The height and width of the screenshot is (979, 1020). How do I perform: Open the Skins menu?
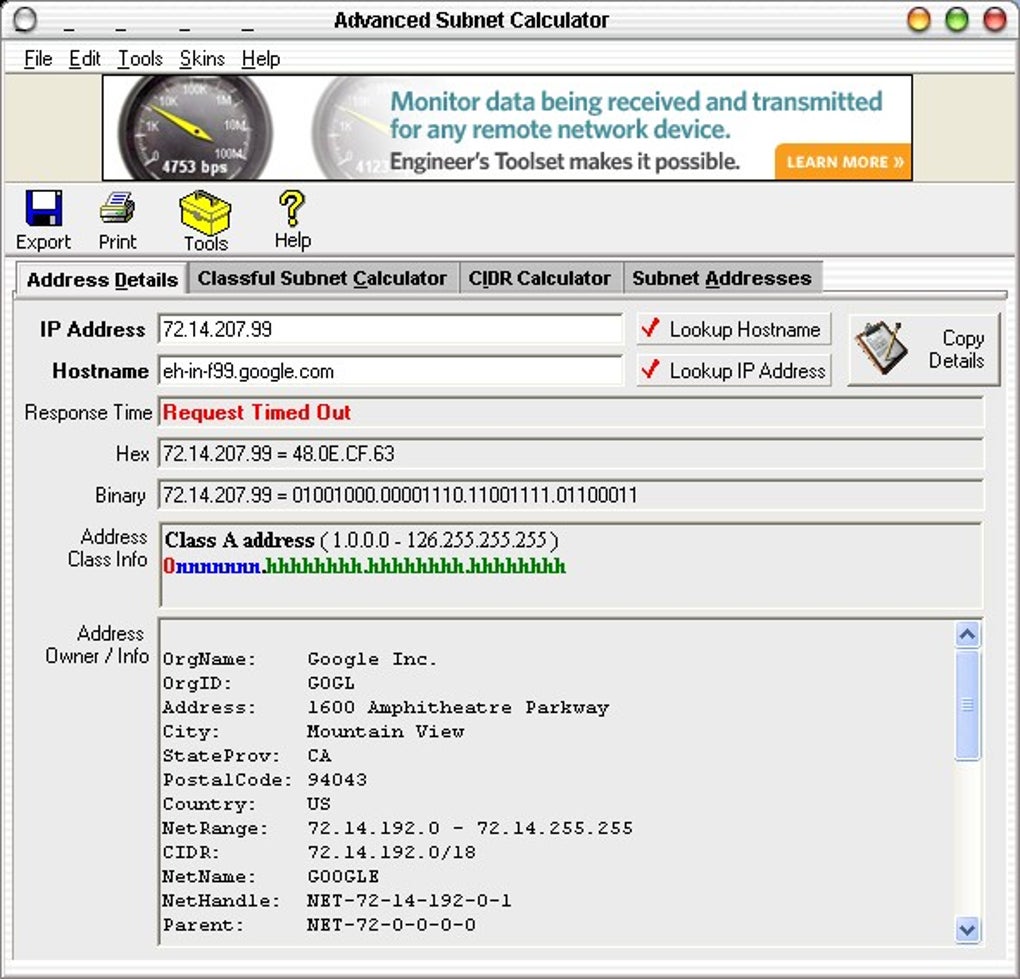tap(202, 59)
